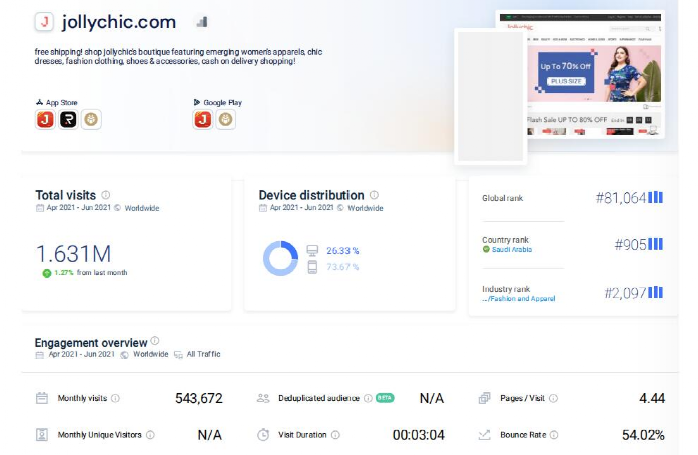698x455 pixels.
Task: Click the Country rank value #905
Action: click(x=630, y=244)
